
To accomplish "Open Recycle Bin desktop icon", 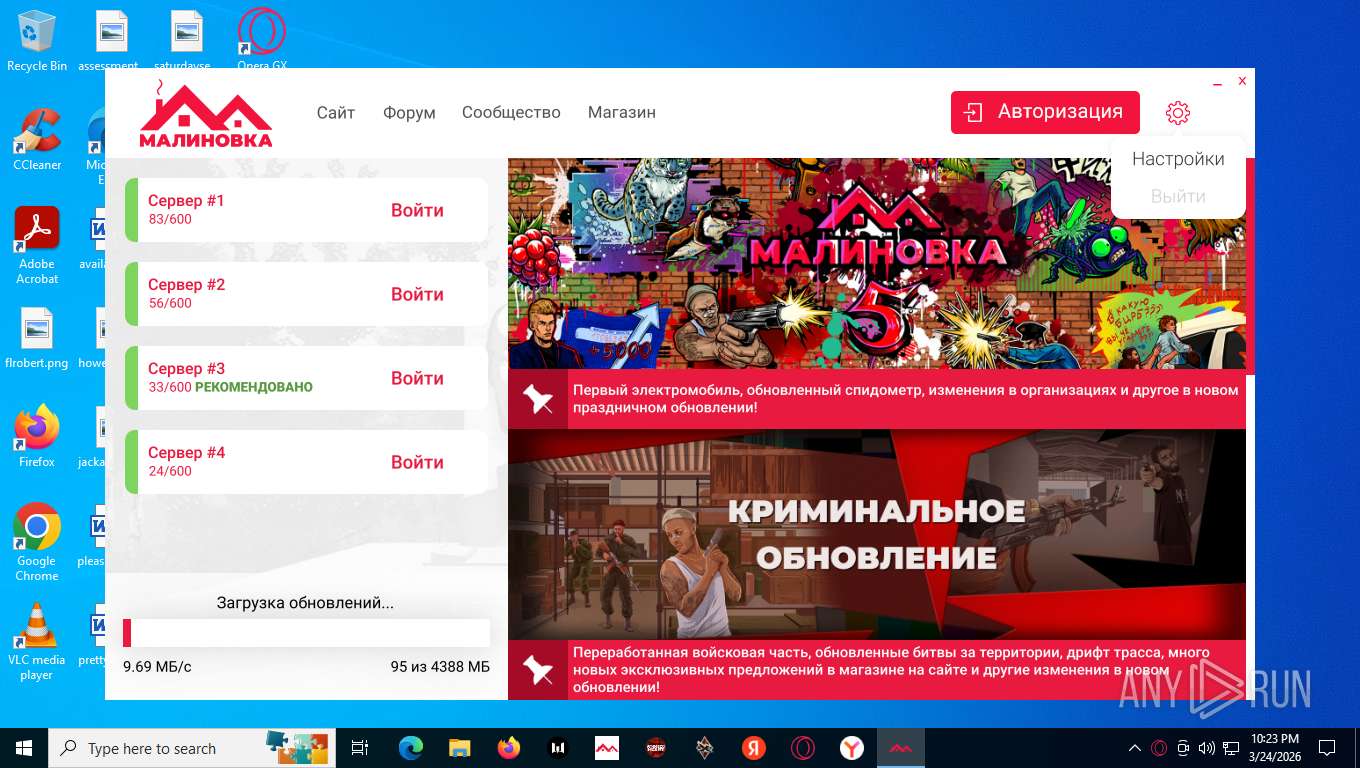I will 37,41.
